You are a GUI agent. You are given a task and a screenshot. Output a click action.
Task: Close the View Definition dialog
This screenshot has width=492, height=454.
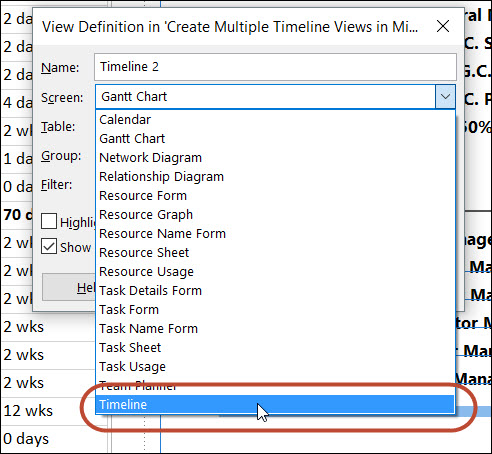coord(443,26)
